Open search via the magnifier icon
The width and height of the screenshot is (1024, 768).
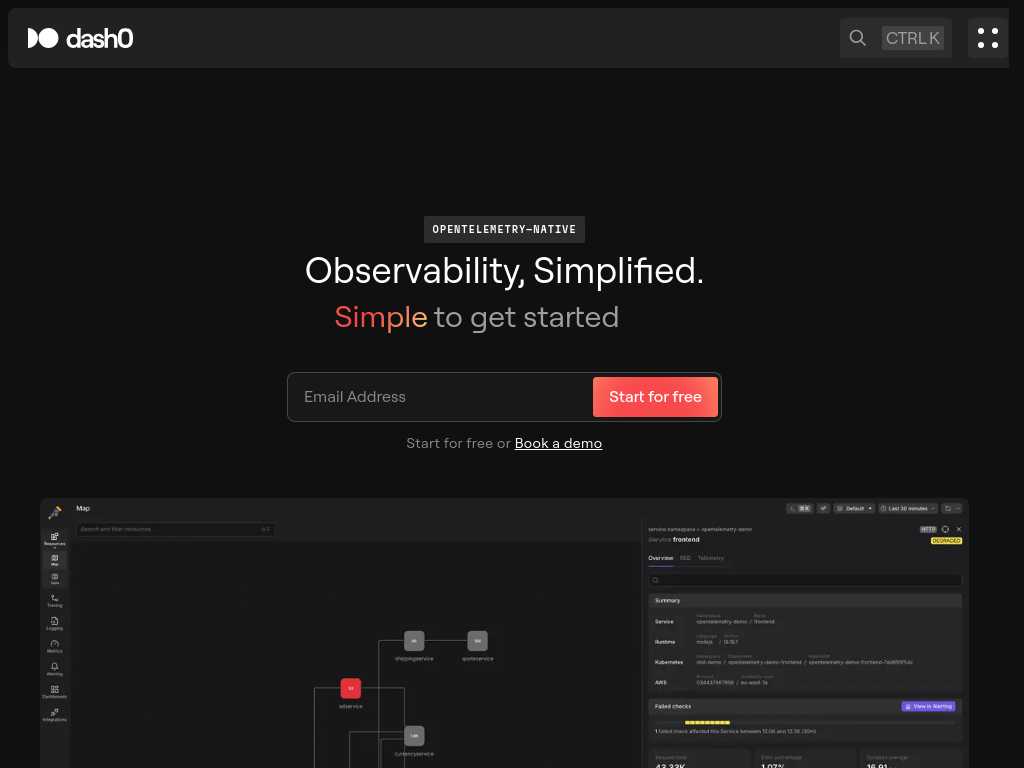coord(857,38)
